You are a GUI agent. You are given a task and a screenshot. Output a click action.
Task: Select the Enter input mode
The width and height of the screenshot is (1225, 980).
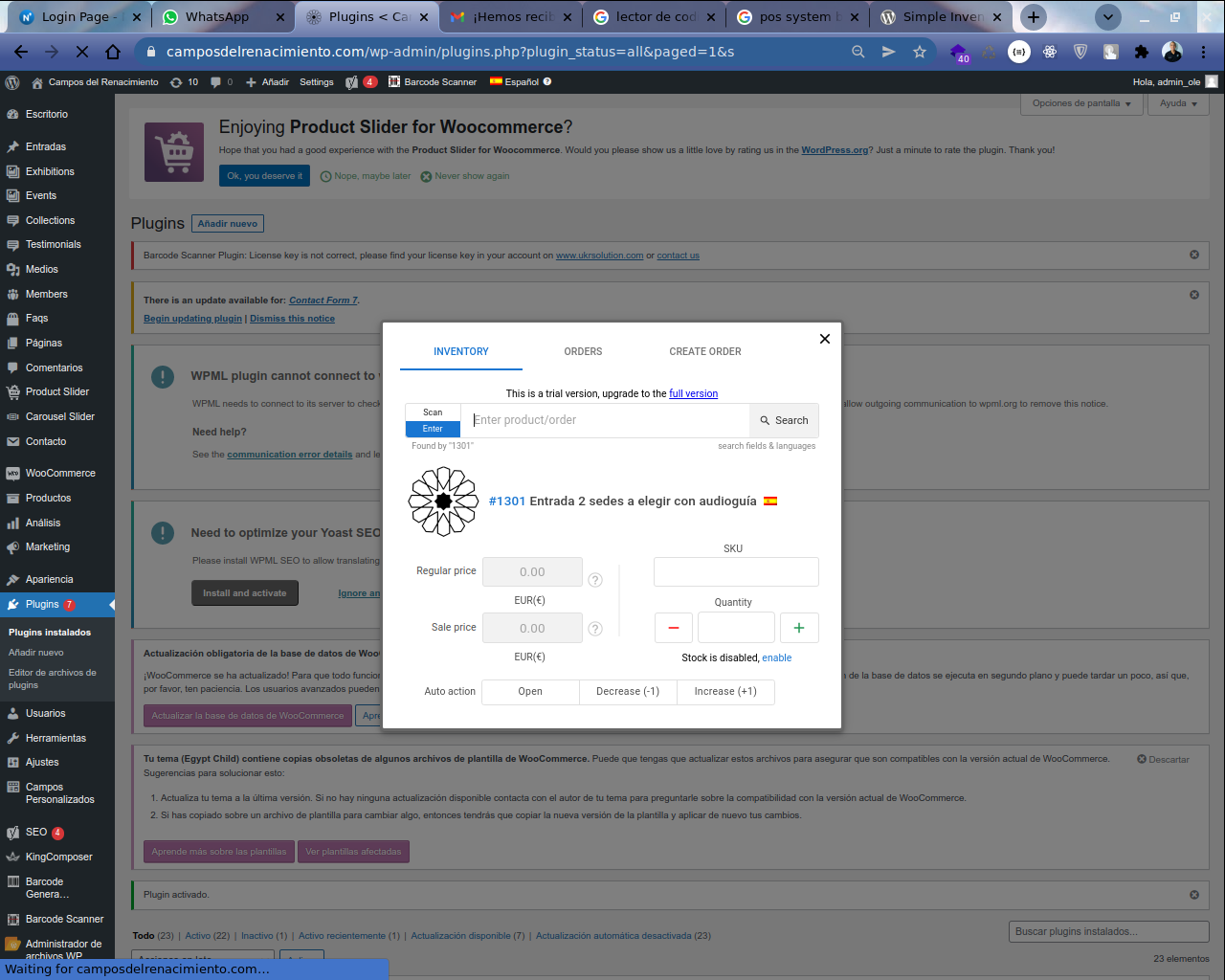tap(433, 429)
